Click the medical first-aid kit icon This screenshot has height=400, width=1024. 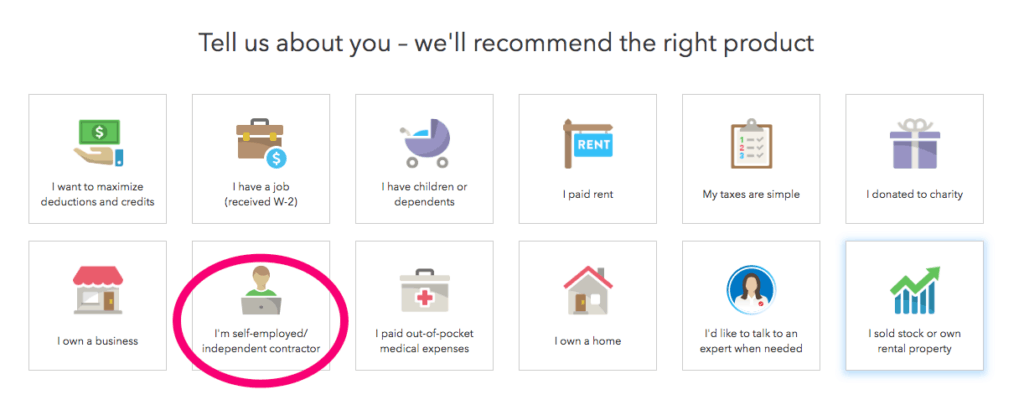coord(424,290)
